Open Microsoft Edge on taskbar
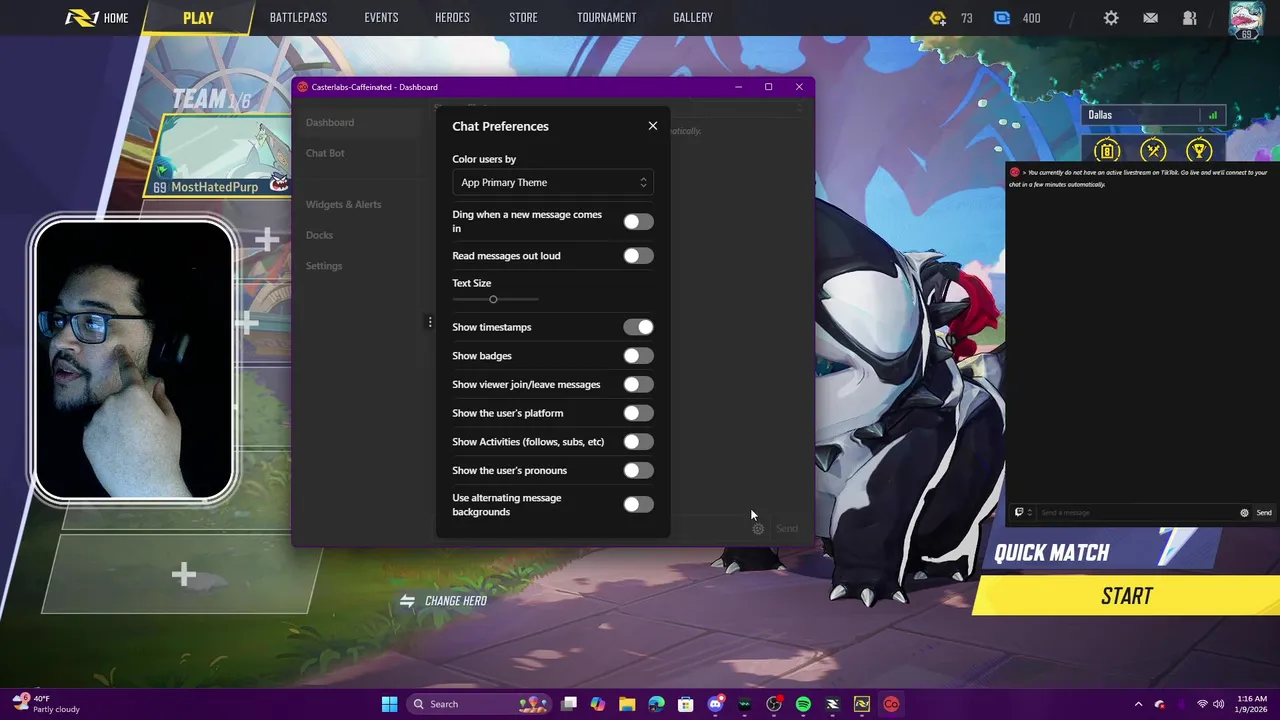The image size is (1280, 720). pos(656,704)
